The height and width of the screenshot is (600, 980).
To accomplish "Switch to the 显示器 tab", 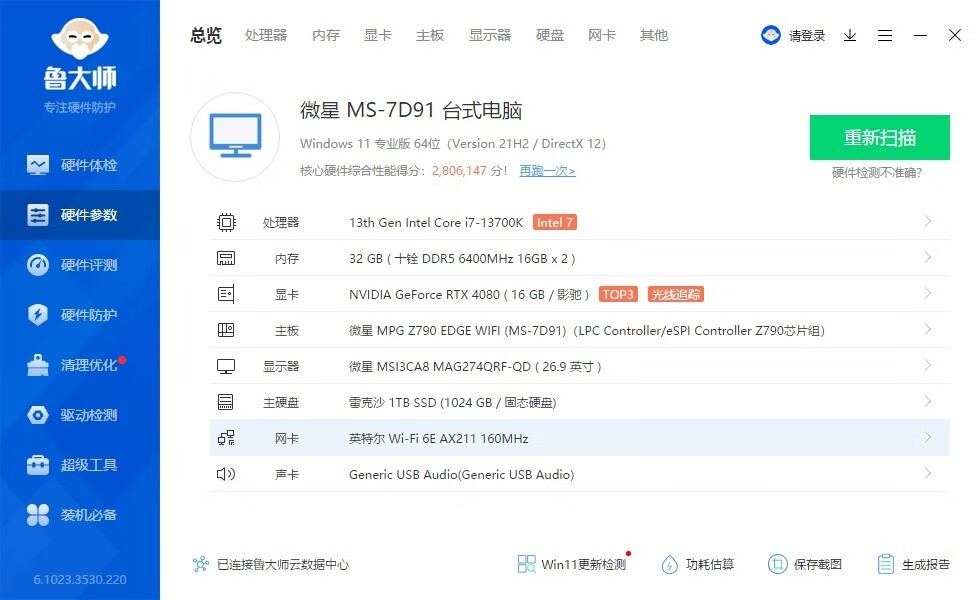I will (x=490, y=36).
